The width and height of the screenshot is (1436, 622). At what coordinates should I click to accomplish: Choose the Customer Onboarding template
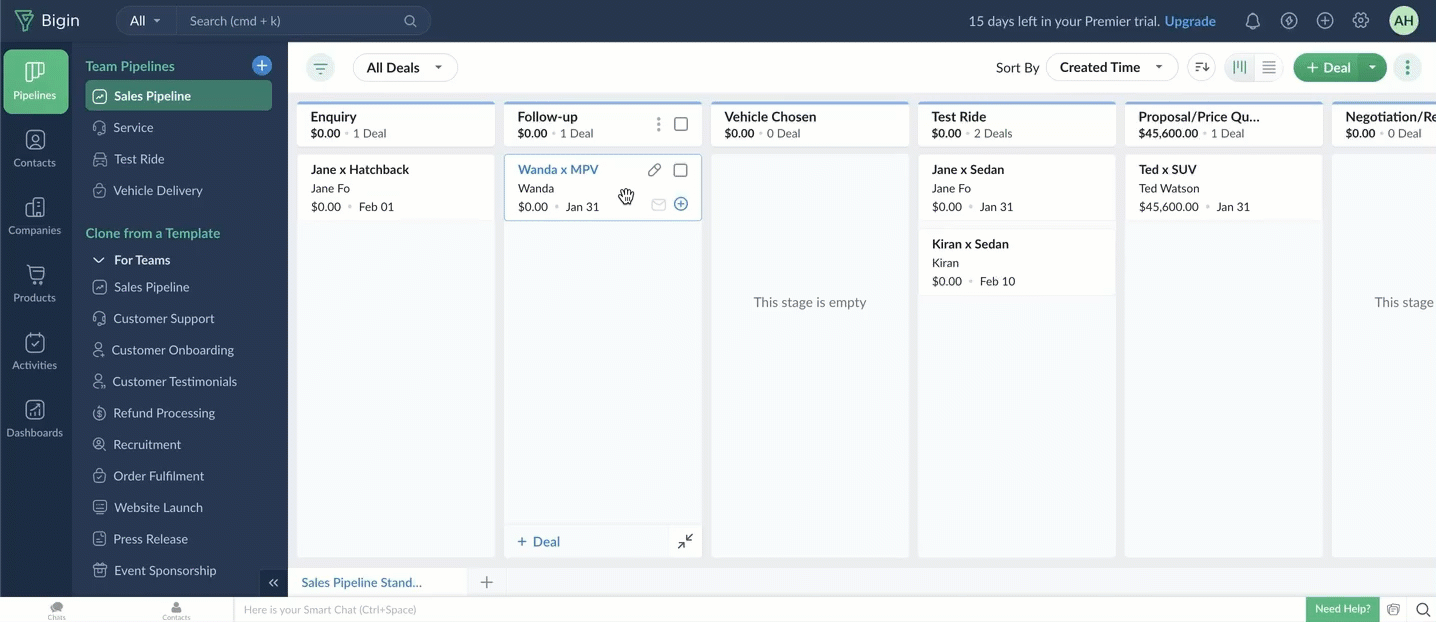coord(172,350)
